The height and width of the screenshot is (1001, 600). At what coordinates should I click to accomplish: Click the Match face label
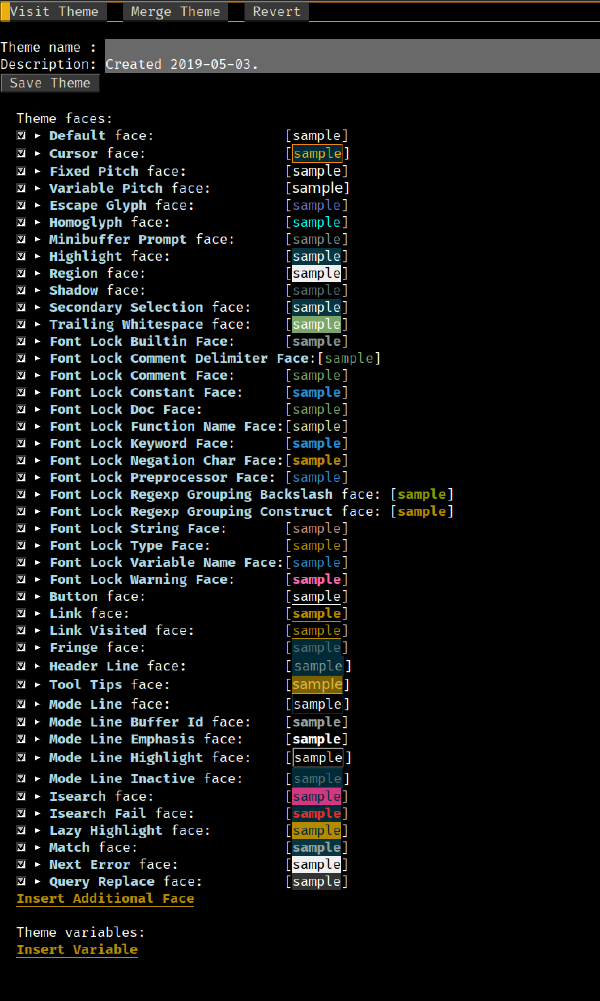(x=93, y=848)
